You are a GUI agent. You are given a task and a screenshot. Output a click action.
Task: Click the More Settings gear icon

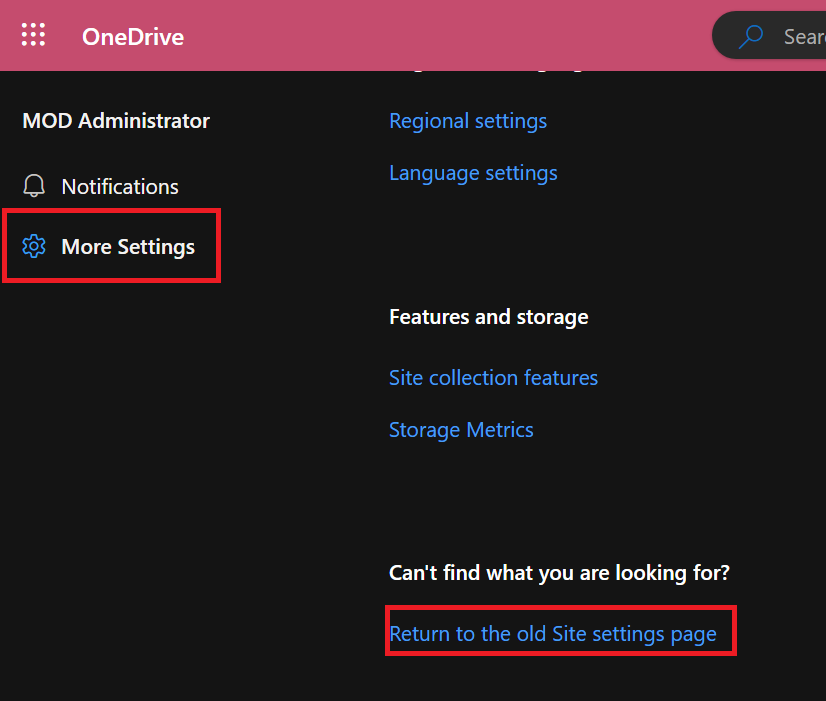click(34, 247)
